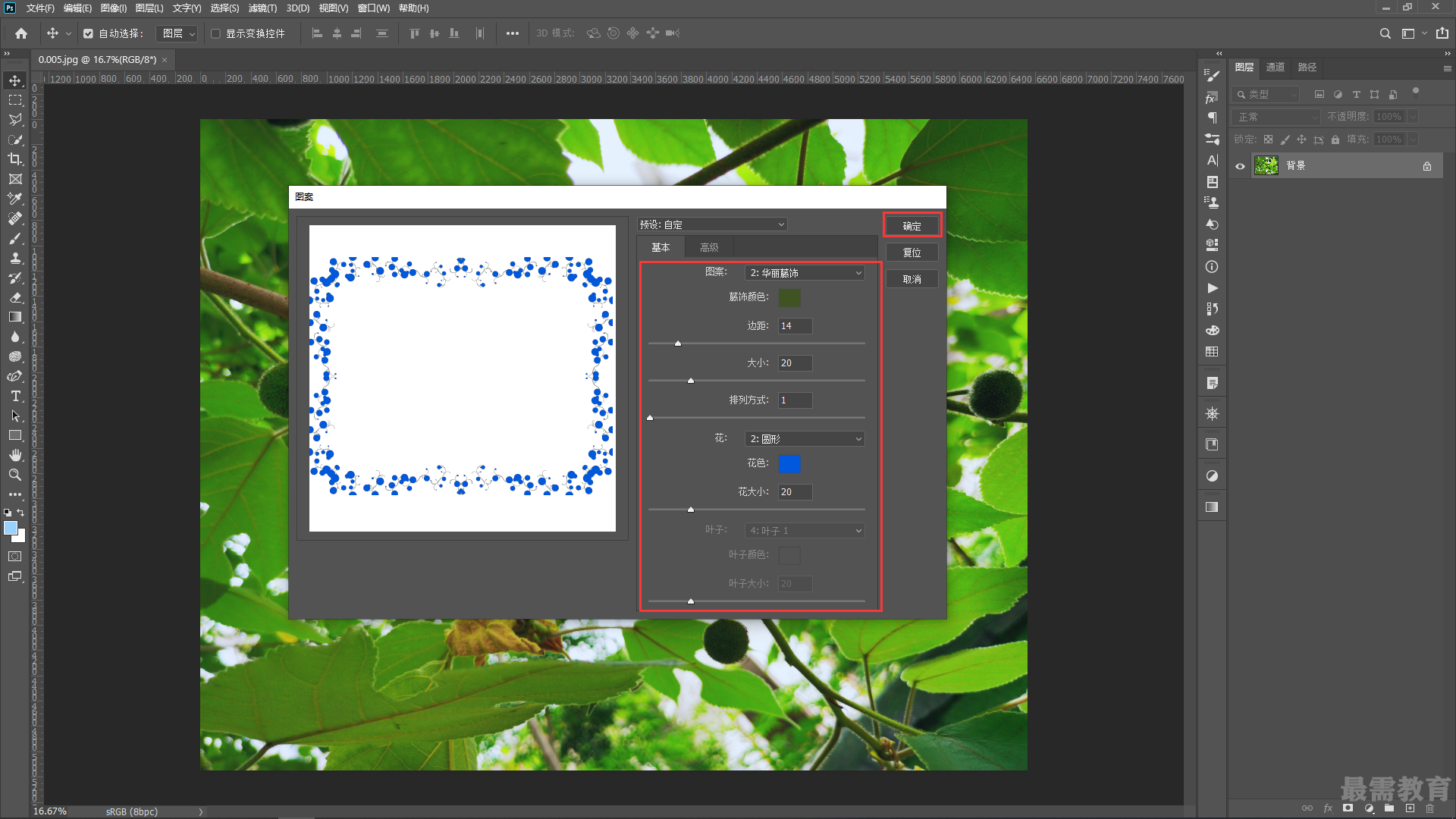Screen dimensions: 1456x819
Task: Click the 背景 layer thumbnail
Action: pyautogui.click(x=1266, y=165)
